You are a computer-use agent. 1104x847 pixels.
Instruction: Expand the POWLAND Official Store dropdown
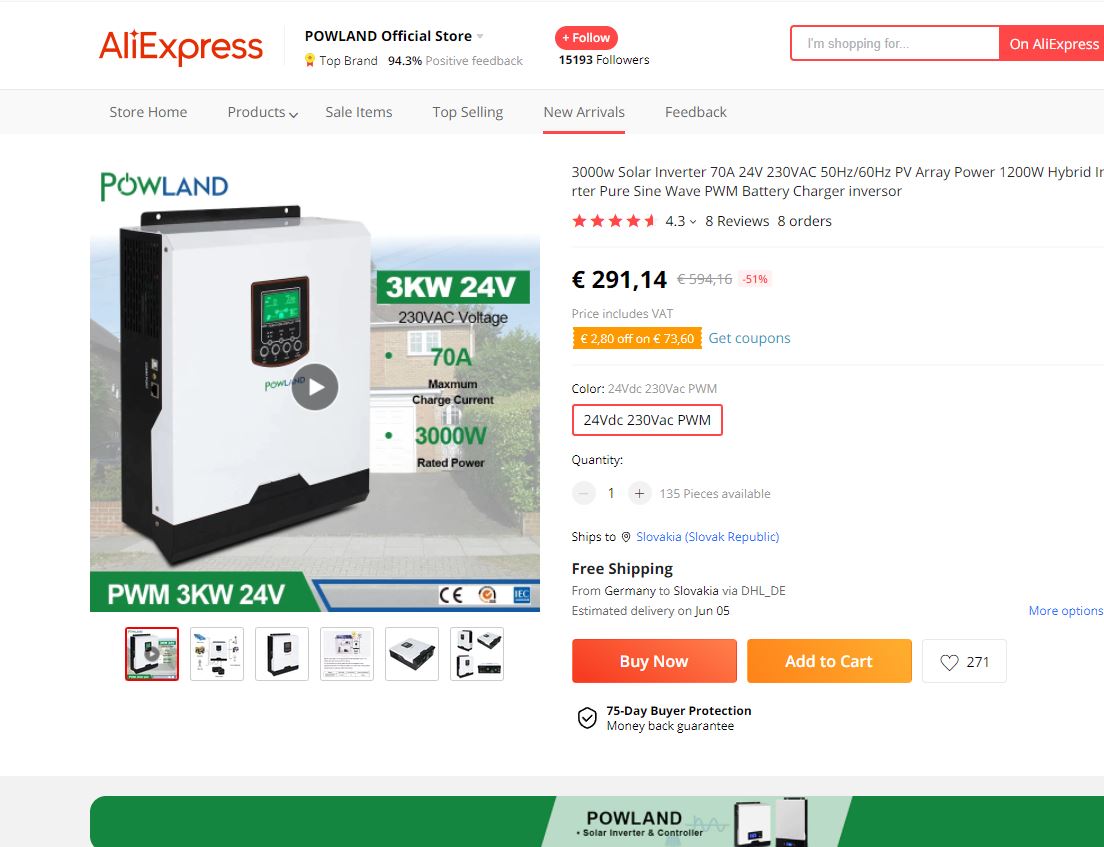(480, 36)
